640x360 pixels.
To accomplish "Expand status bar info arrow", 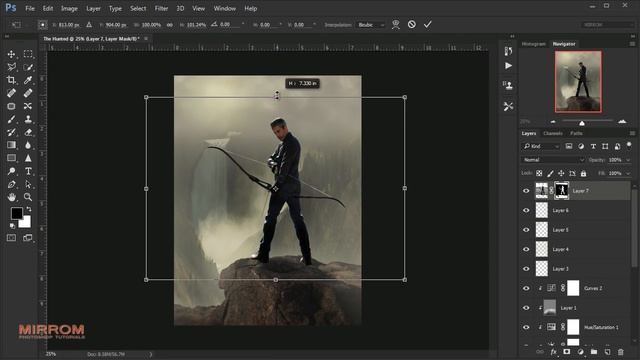I will click(151, 354).
